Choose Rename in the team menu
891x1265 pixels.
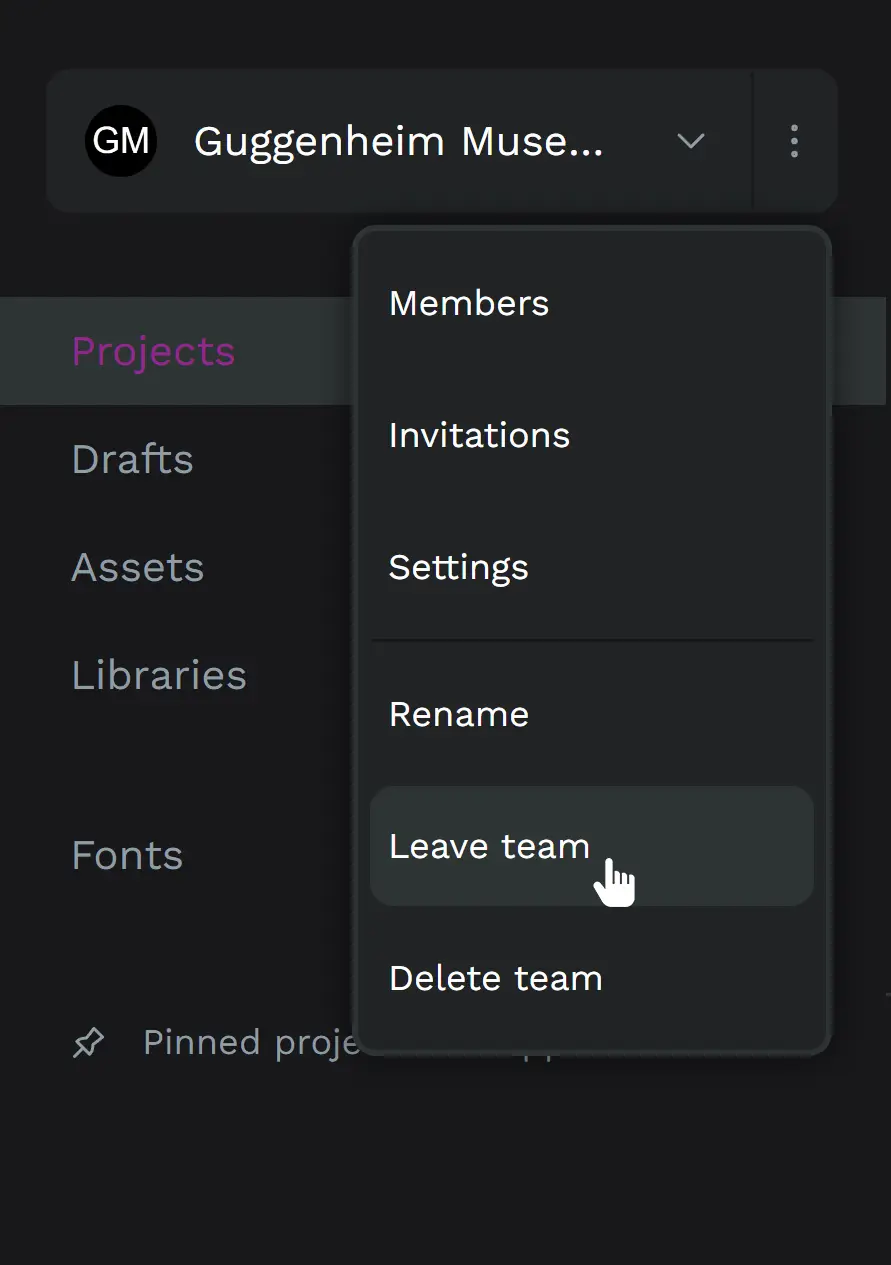click(458, 714)
